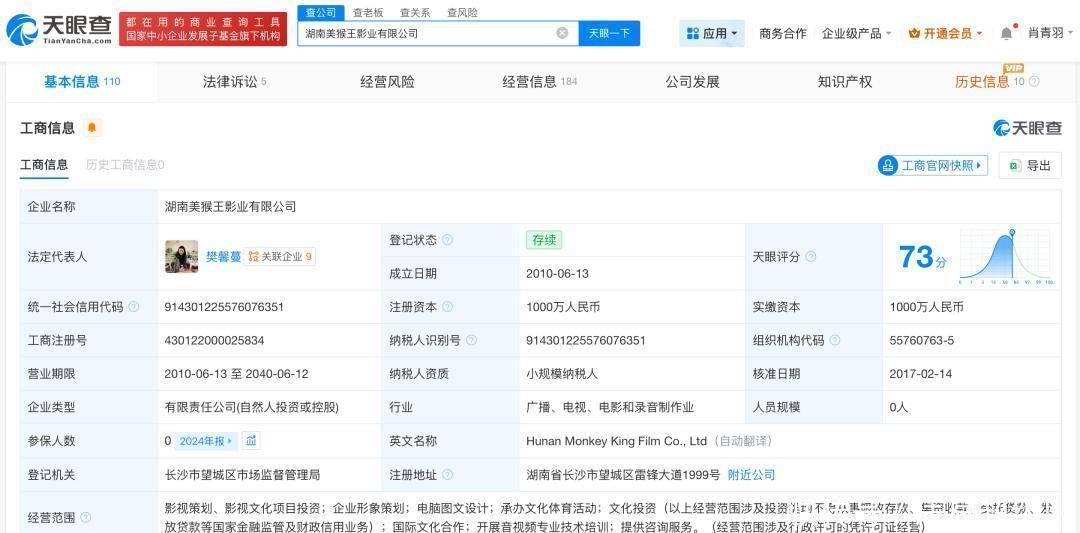This screenshot has height=533, width=1080.
Task: Open the 应用 dropdown menu
Action: pyautogui.click(x=712, y=33)
